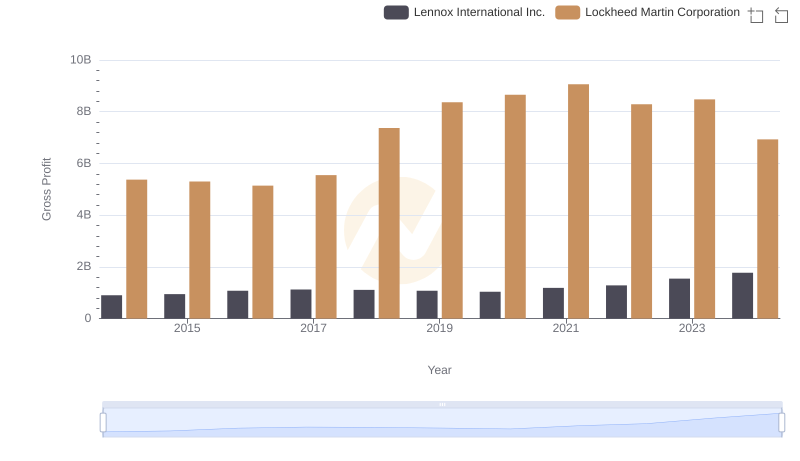Click the rightmost dark Lennox bar

742,296
